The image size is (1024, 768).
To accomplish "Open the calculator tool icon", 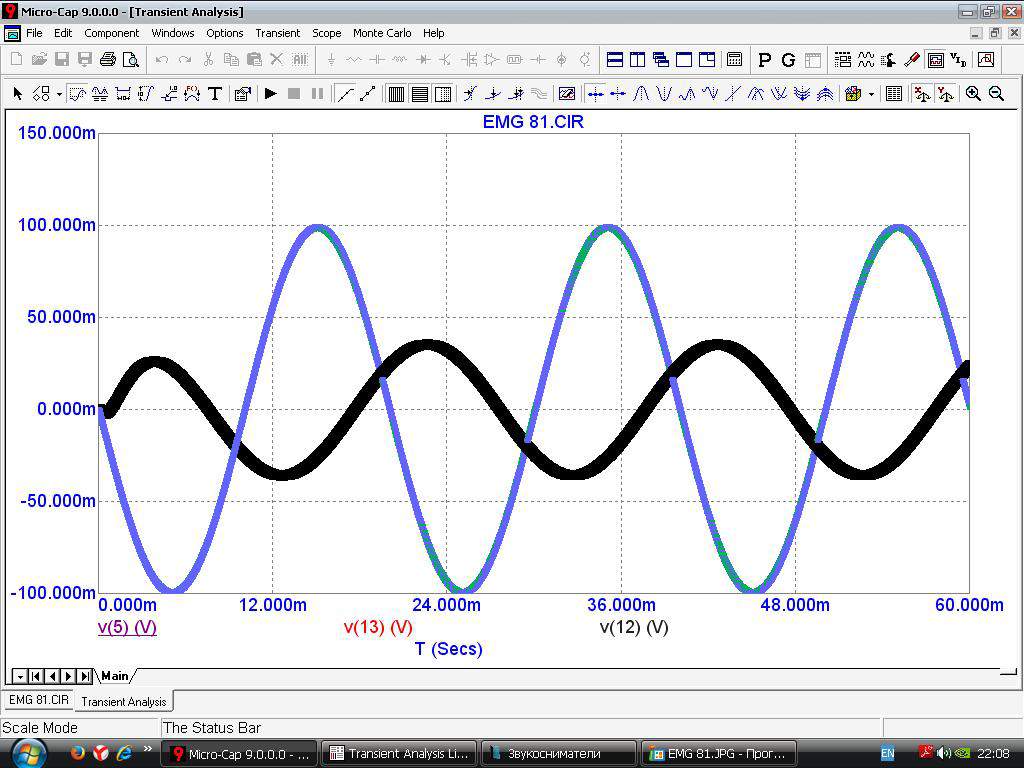I will click(734, 60).
